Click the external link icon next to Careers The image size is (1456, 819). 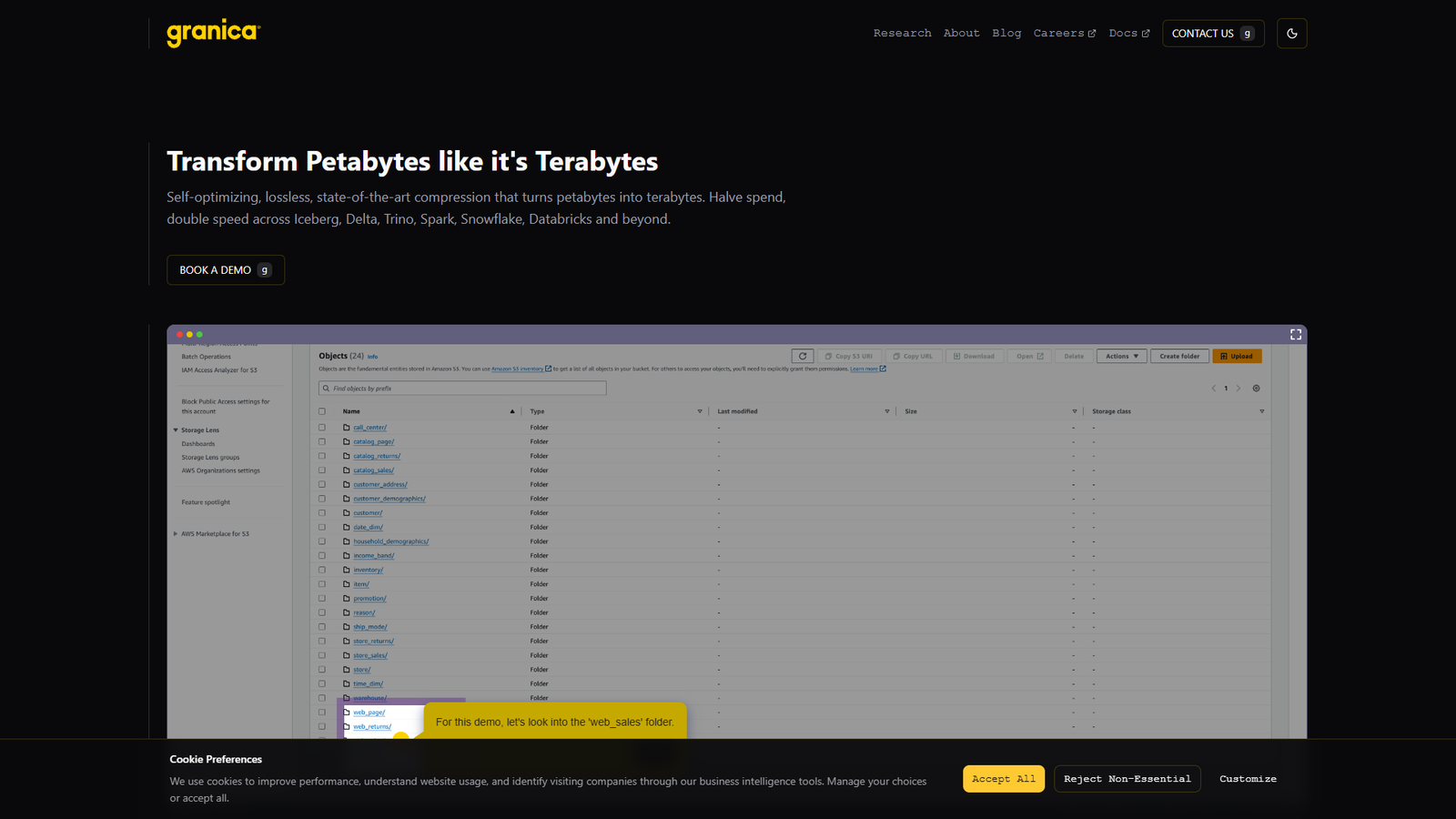click(x=1092, y=34)
